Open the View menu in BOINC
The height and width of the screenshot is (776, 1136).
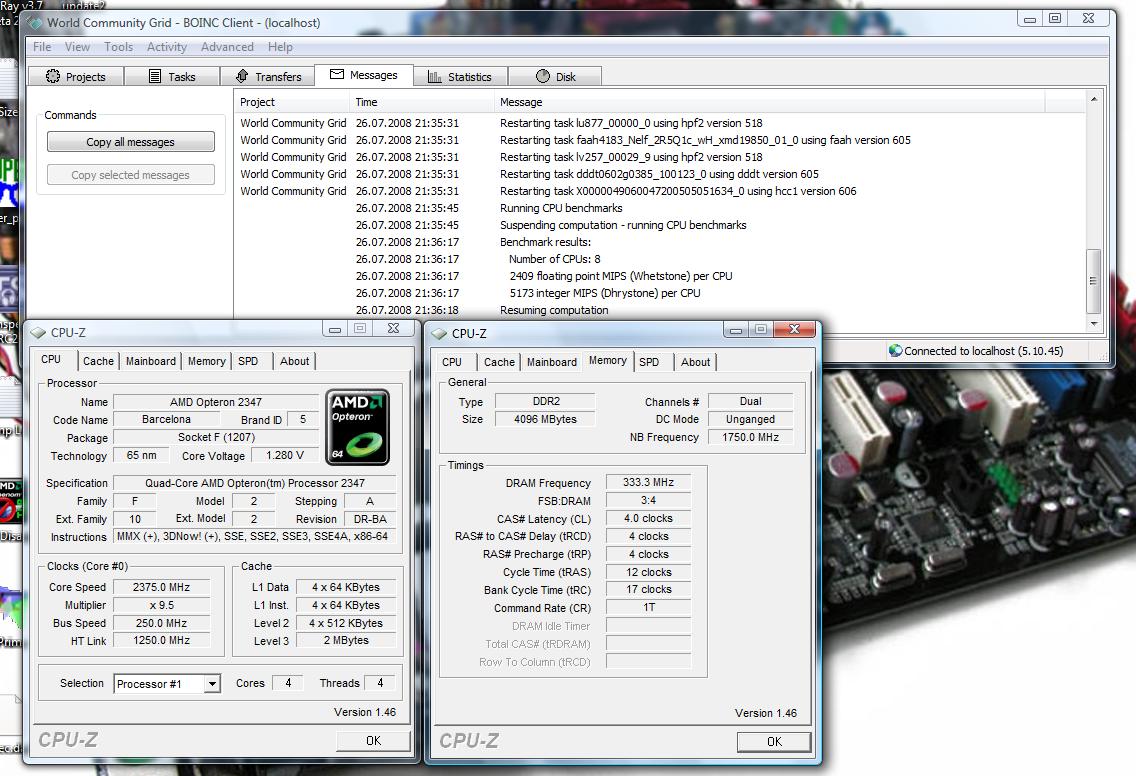pyautogui.click(x=78, y=47)
